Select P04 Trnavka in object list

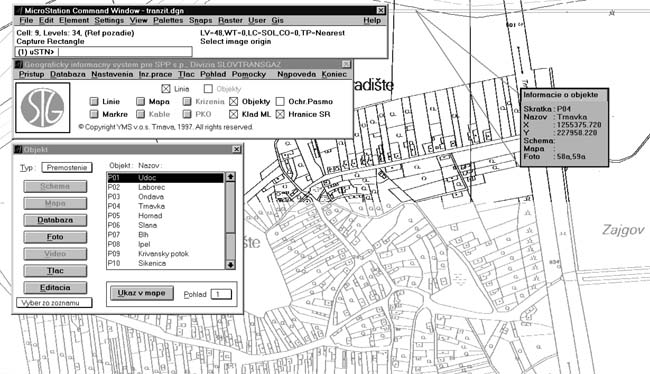tap(165, 206)
